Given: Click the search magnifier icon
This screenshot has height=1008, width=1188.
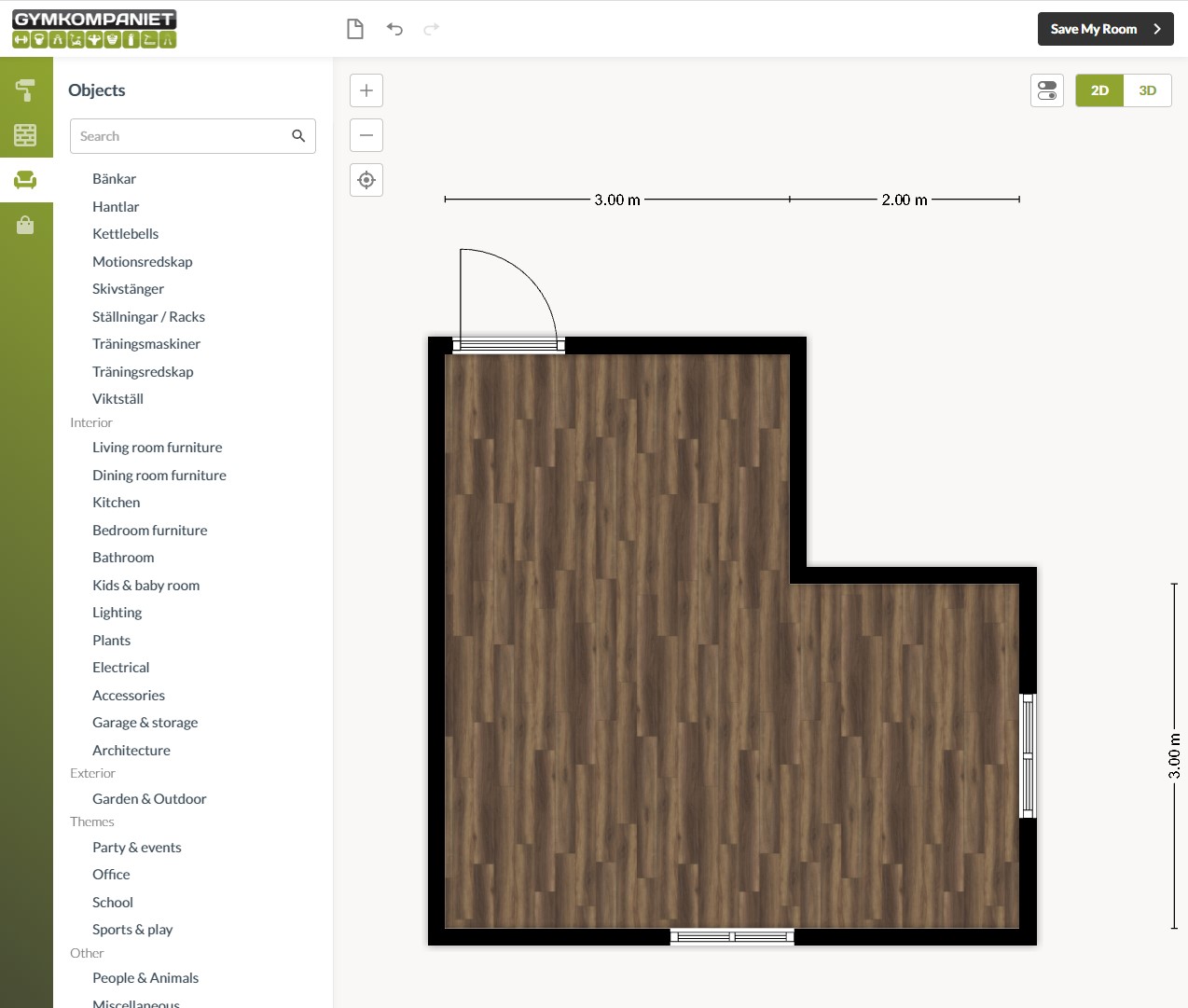Looking at the screenshot, I should tap(298, 136).
